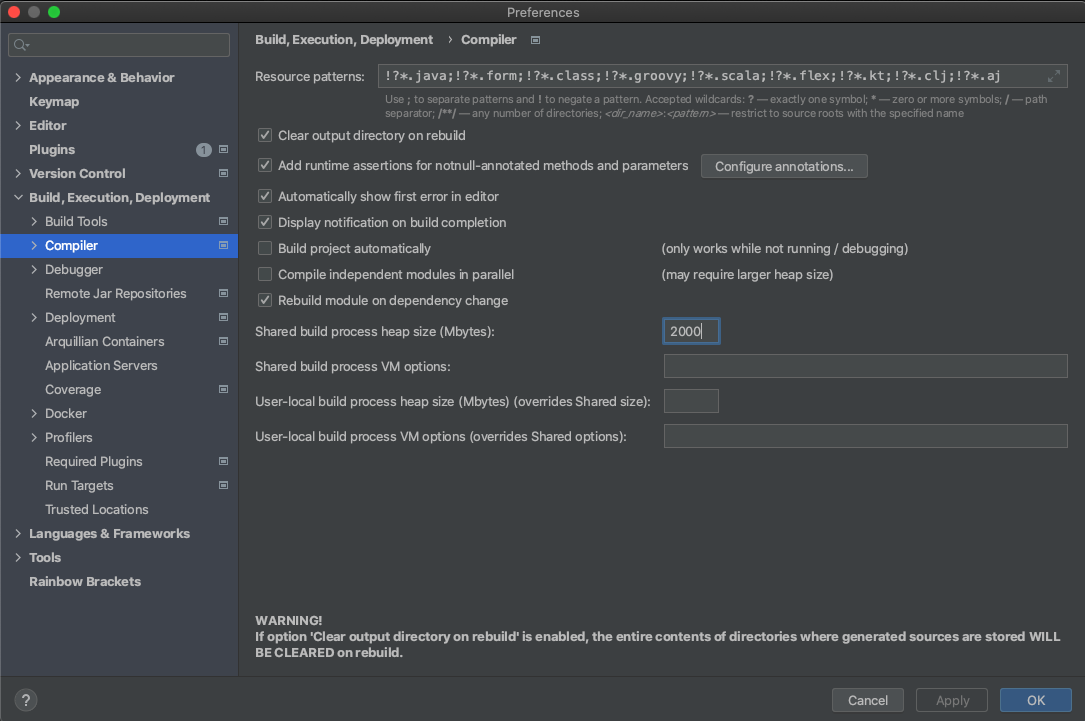1085x721 pixels.
Task: Collapse the Build, Execution, Deployment section
Action: point(16,197)
